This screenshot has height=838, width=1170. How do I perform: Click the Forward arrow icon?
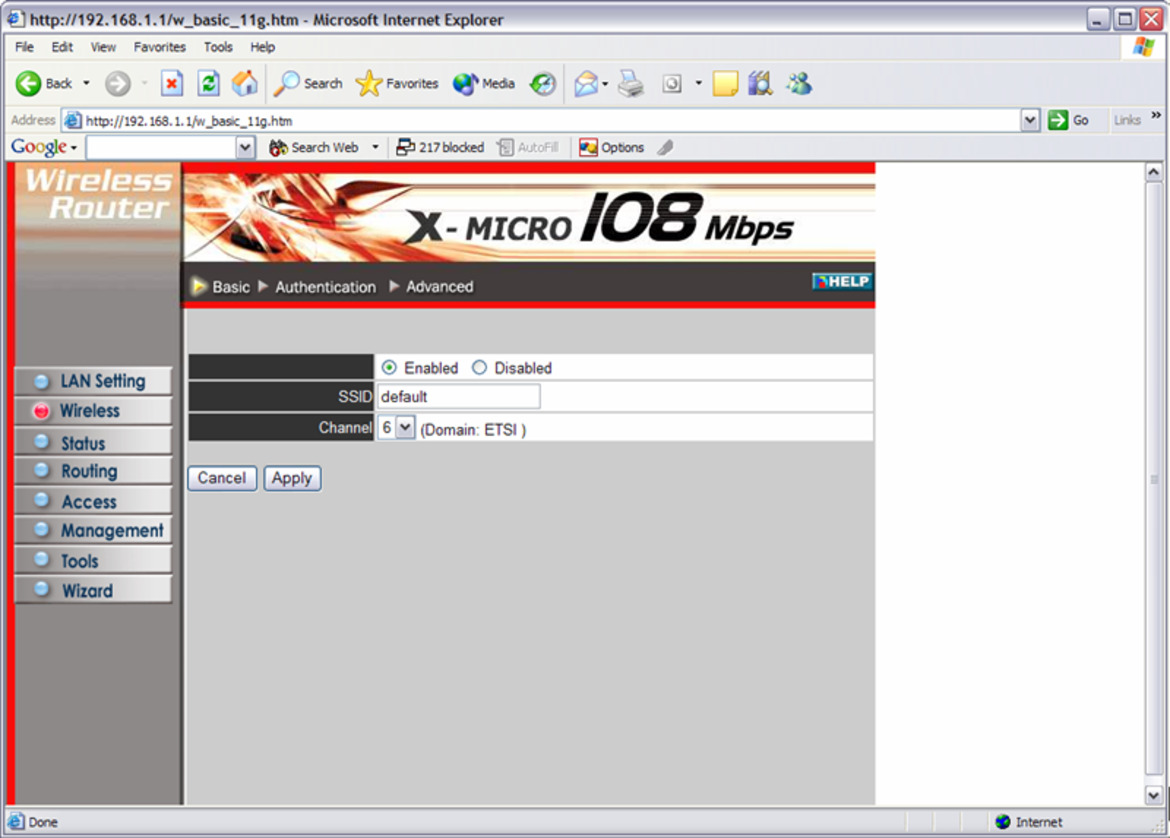[x=117, y=84]
